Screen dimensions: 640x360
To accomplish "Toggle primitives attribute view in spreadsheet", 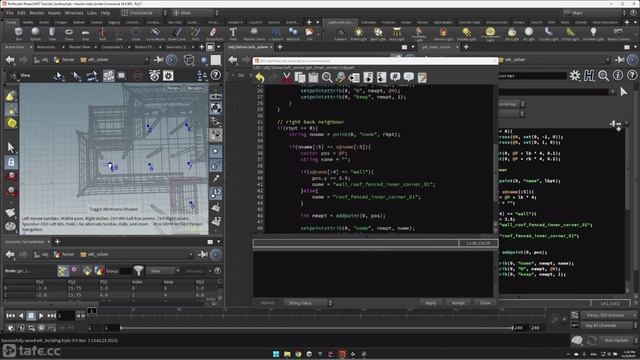I will [x=87, y=271].
